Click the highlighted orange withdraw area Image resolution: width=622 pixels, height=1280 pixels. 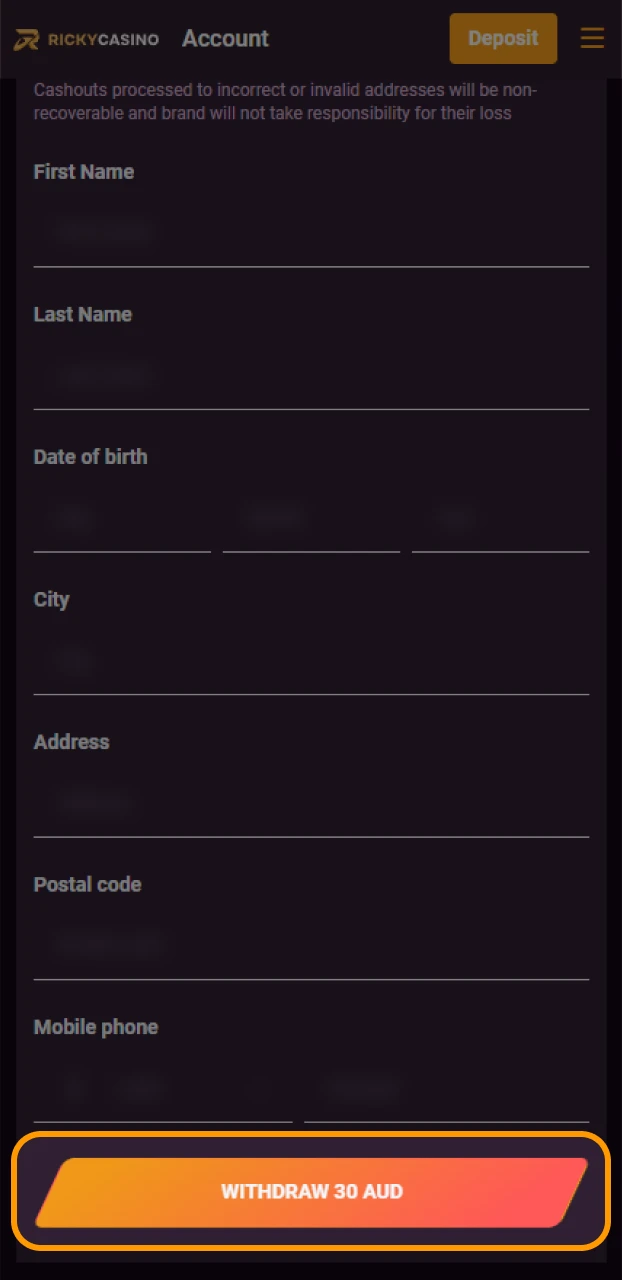tap(311, 1191)
